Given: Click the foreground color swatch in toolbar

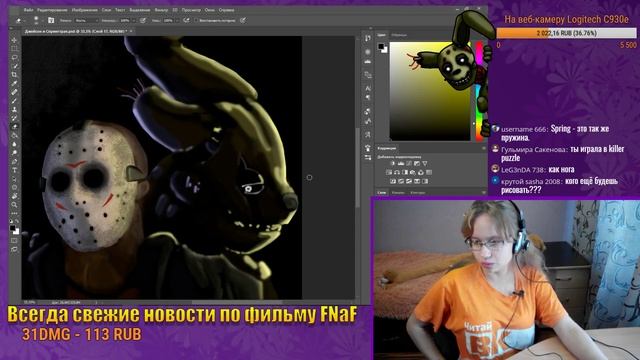Looking at the screenshot, I should point(13,228).
